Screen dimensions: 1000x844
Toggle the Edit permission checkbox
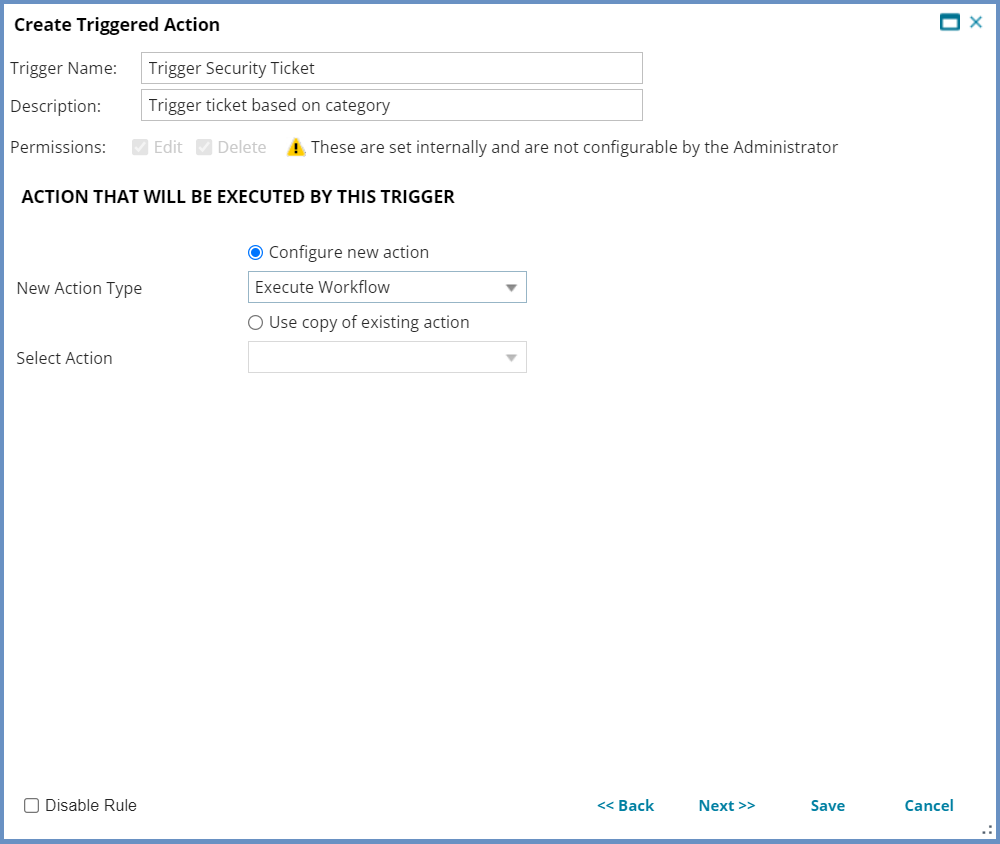[140, 147]
